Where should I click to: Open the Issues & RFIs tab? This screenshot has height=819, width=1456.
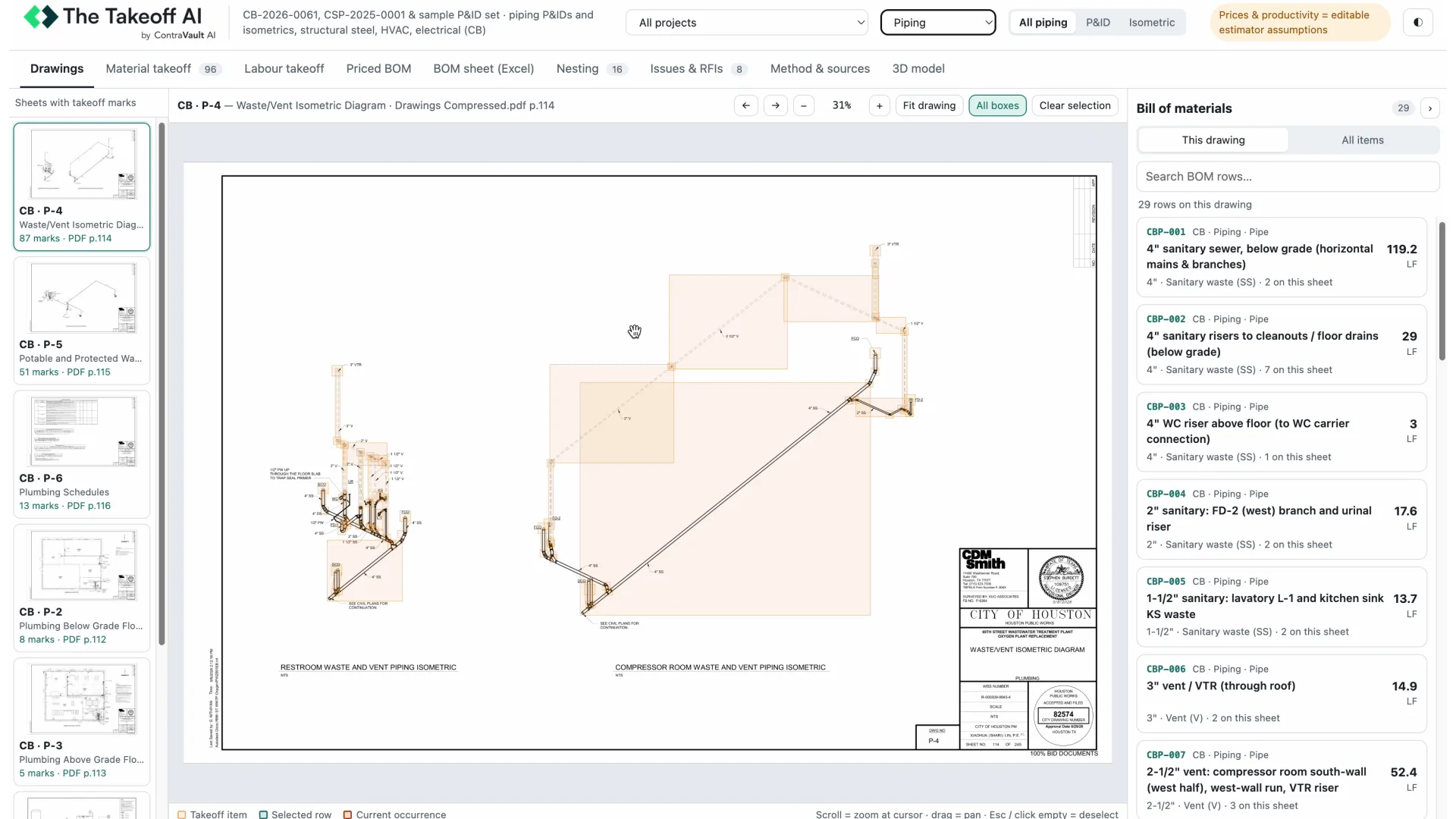coord(698,69)
